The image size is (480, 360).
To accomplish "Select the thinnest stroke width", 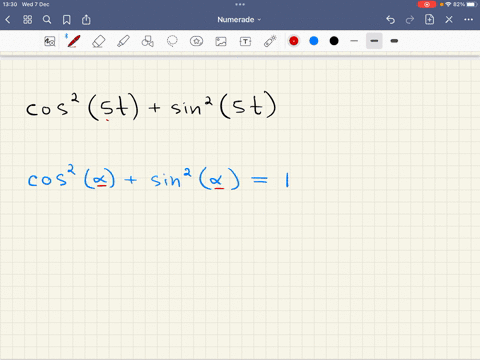I will click(x=354, y=41).
